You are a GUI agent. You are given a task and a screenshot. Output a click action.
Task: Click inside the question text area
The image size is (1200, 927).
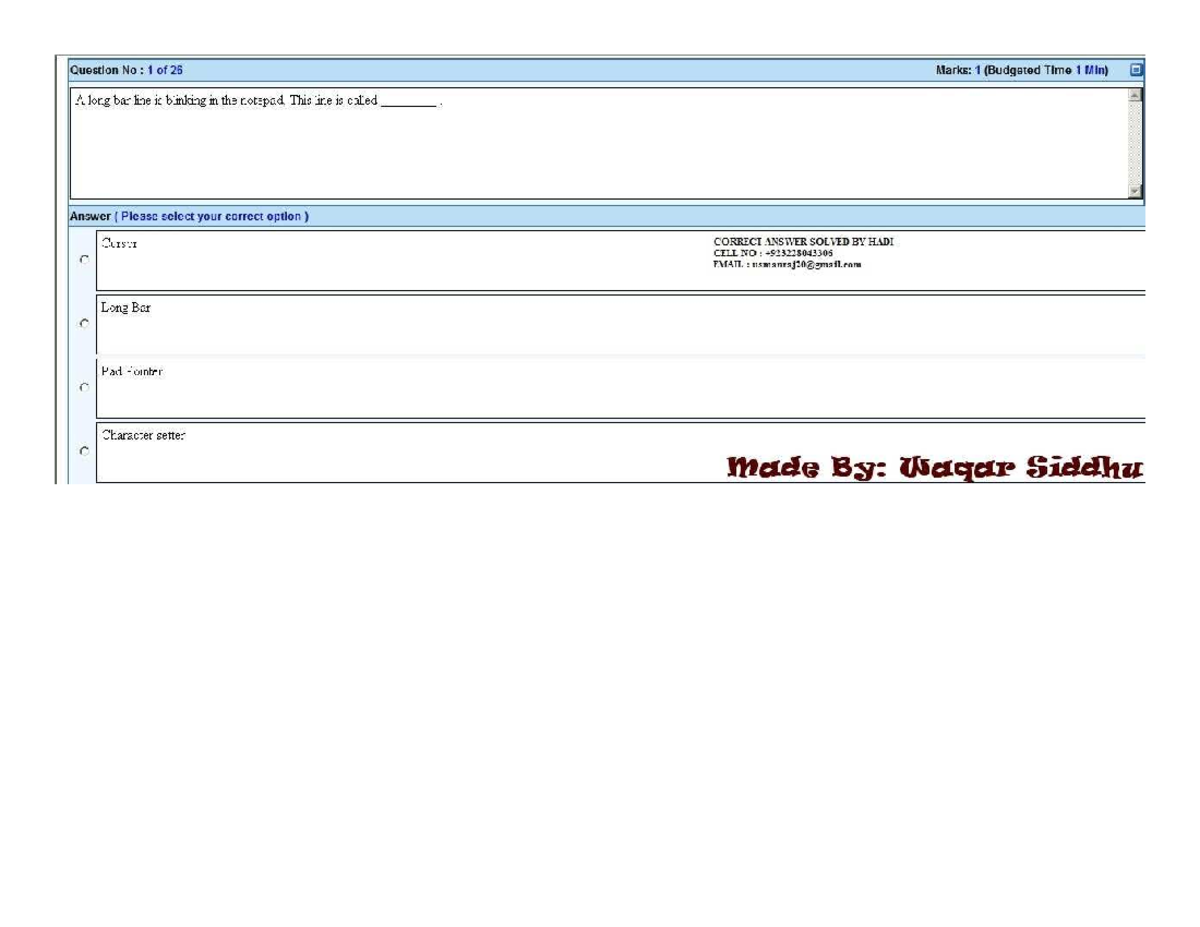coord(600,150)
